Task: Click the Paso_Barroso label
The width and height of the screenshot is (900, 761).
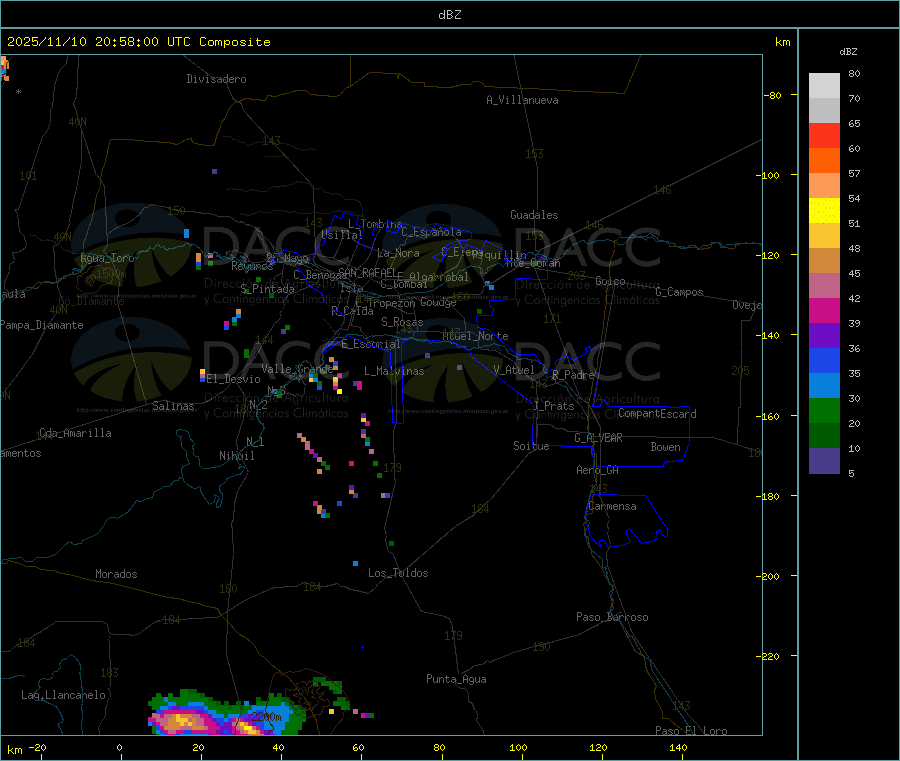Action: click(x=612, y=617)
